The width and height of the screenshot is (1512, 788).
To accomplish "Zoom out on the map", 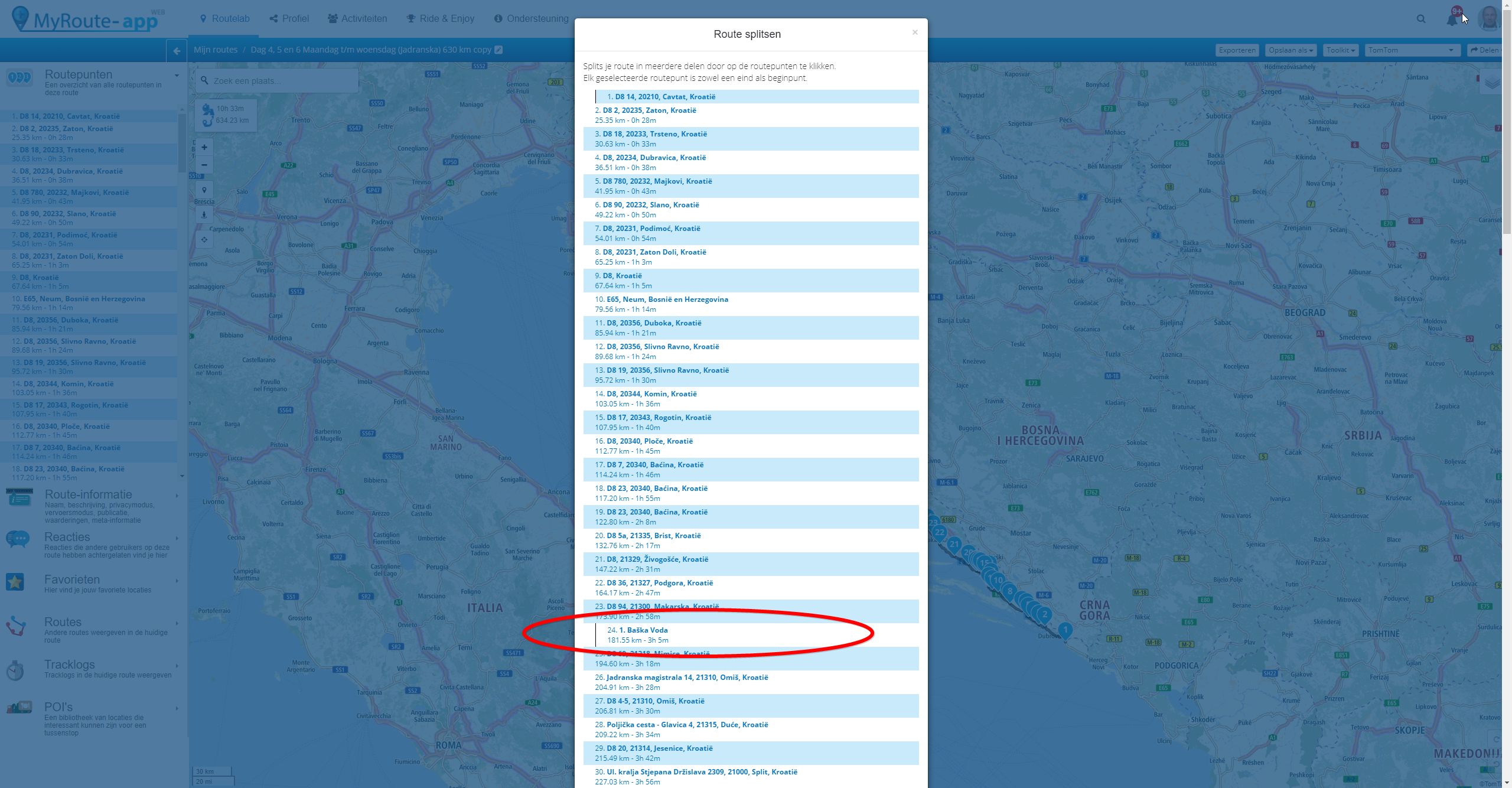I will 204,165.
